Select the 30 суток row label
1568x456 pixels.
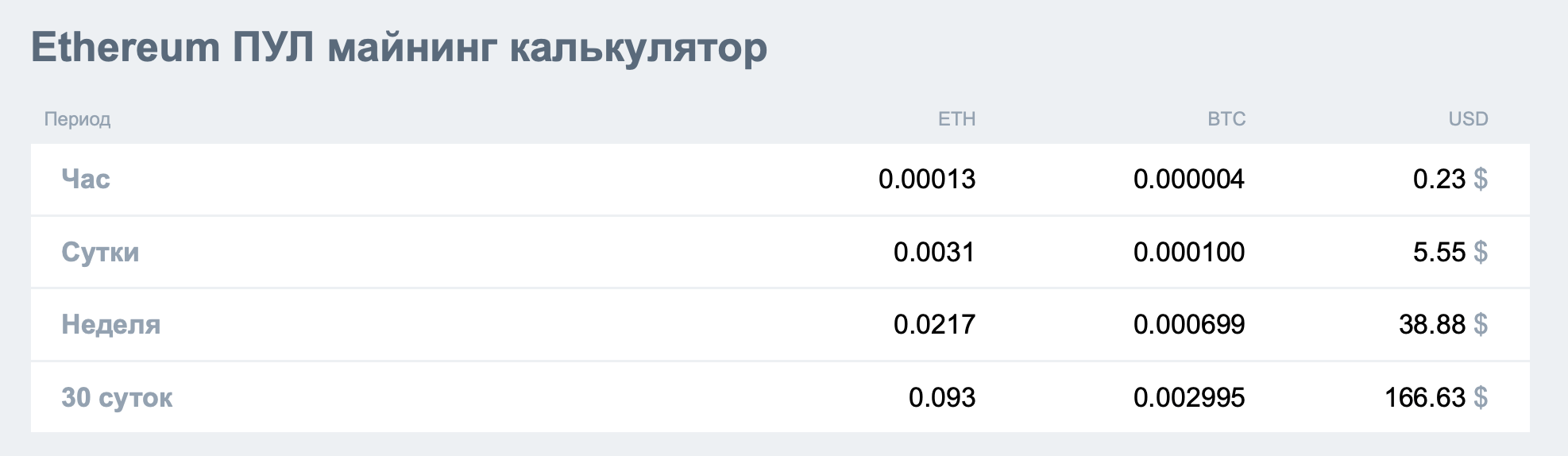(117, 397)
